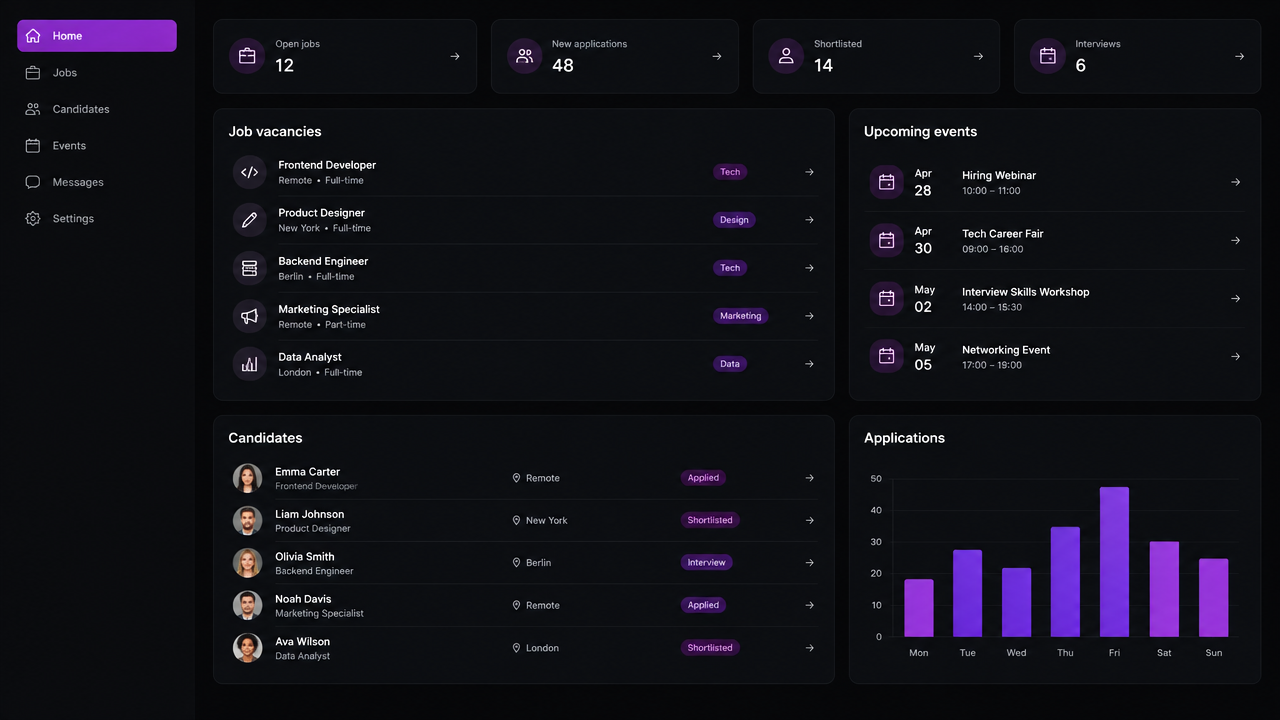This screenshot has width=1280, height=720.
Task: Click Olivia Smith's profile photo
Action: 247,563
